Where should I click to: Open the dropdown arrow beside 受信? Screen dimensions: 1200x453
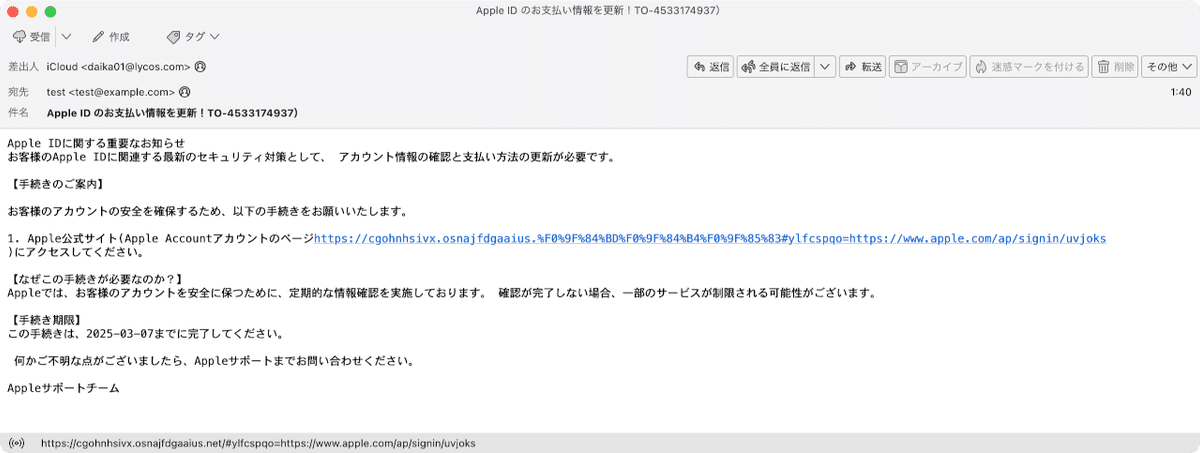tap(66, 37)
